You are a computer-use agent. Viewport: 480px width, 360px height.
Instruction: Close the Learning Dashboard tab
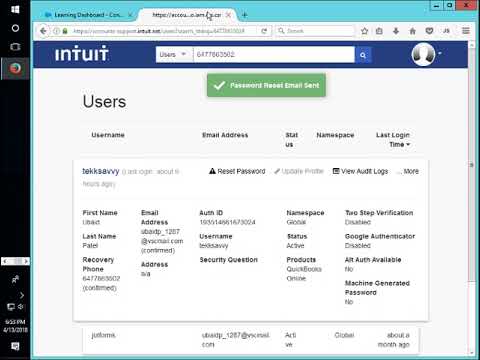tap(130, 15)
